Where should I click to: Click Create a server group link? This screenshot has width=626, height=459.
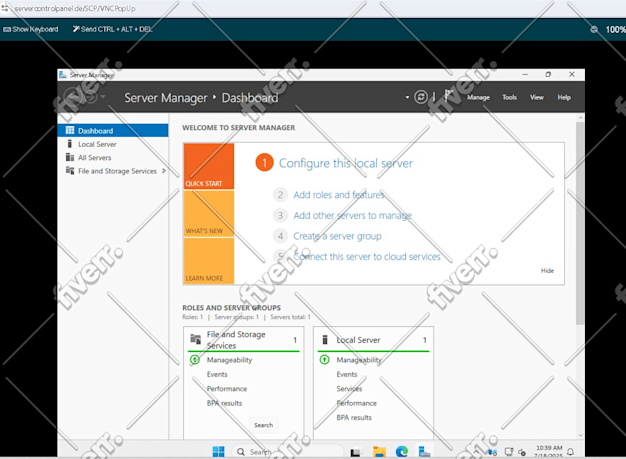point(337,236)
